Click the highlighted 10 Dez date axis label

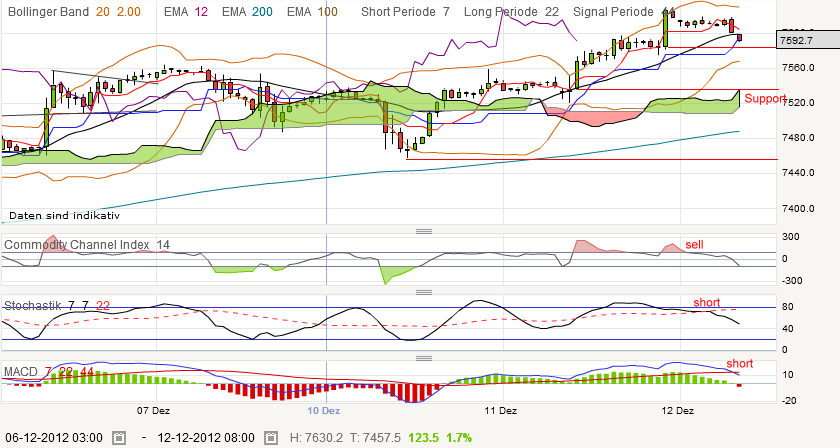tap(324, 410)
